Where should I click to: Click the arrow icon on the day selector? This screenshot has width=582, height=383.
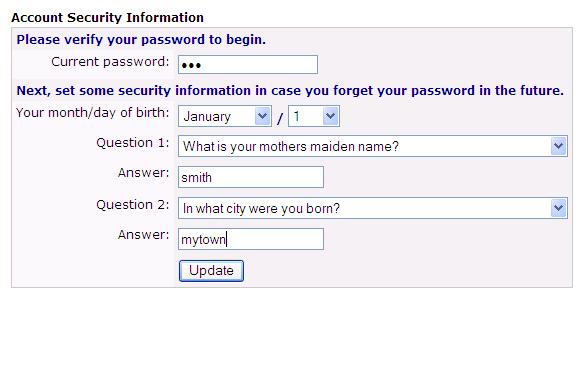coord(330,116)
